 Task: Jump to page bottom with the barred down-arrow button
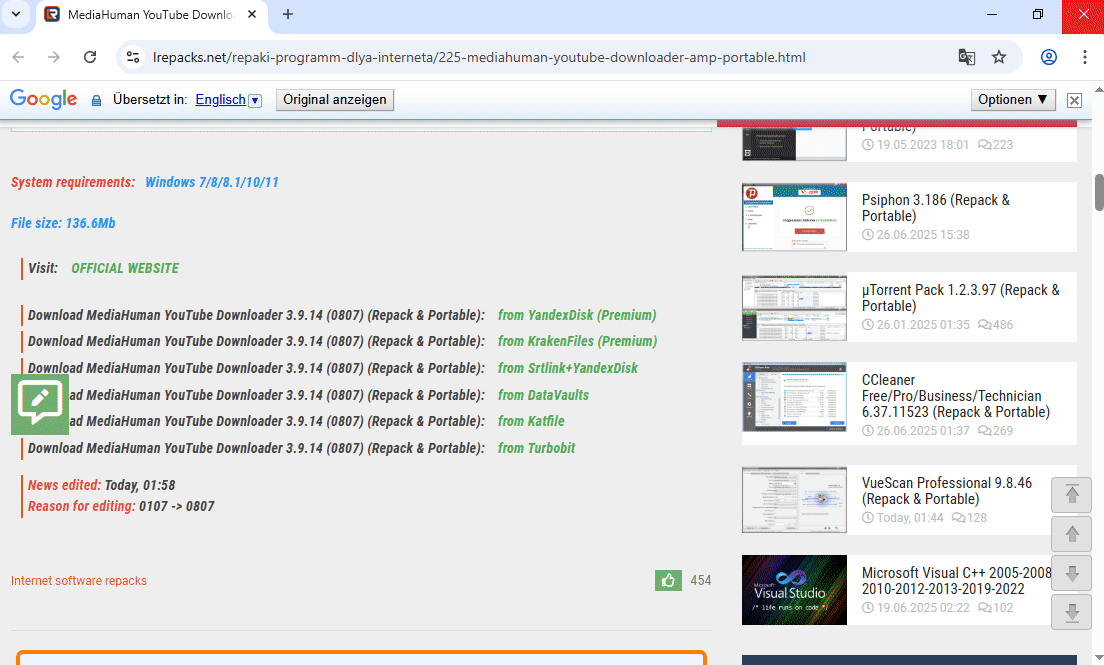1072,612
